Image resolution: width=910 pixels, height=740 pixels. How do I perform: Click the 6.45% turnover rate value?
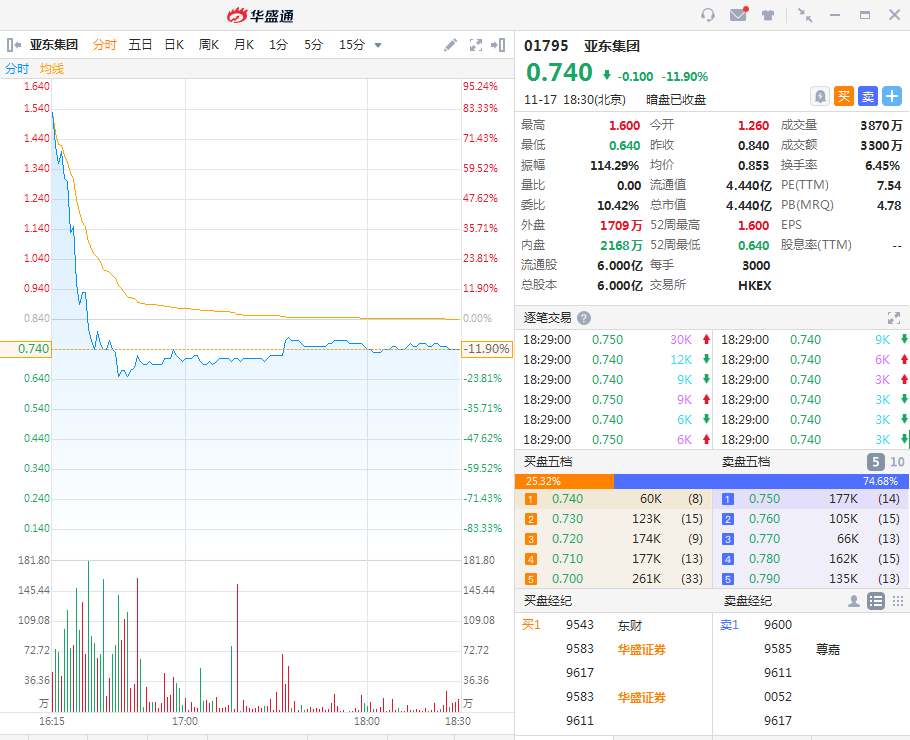(883, 165)
